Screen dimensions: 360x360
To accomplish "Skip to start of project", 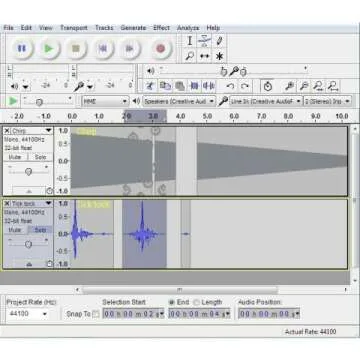I will 102,49.
